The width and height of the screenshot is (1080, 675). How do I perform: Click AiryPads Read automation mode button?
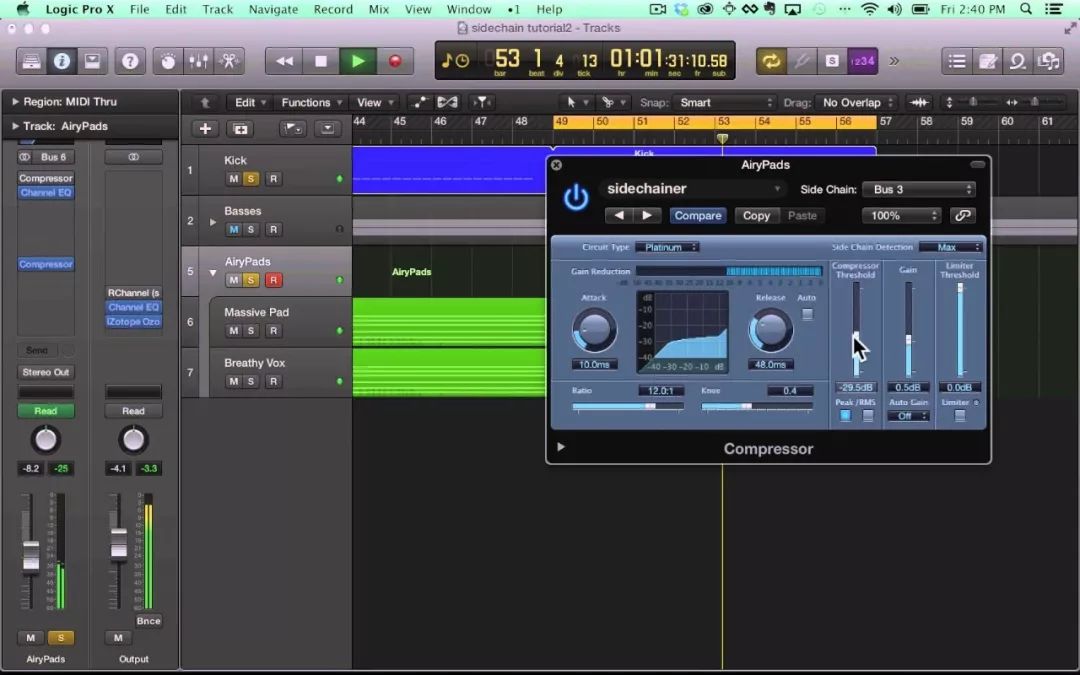click(x=45, y=411)
